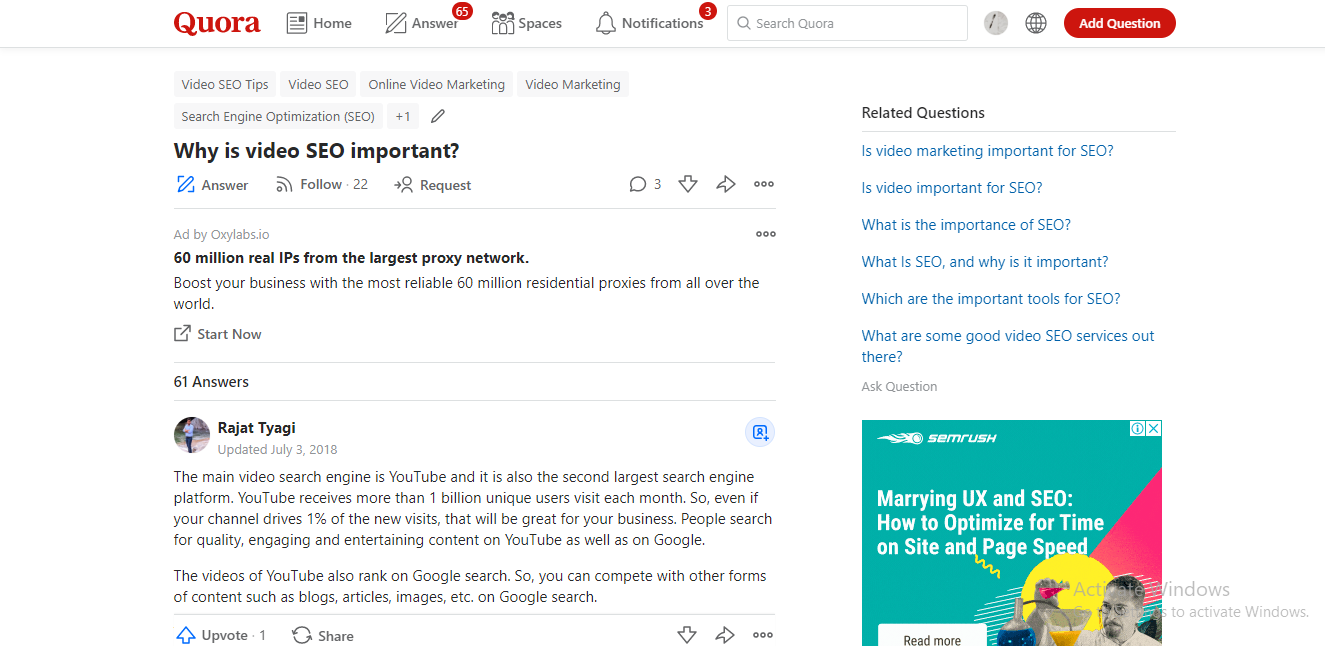This screenshot has height=646, width=1325.
Task: Open the Oxylabs ad options menu
Action: (x=766, y=234)
